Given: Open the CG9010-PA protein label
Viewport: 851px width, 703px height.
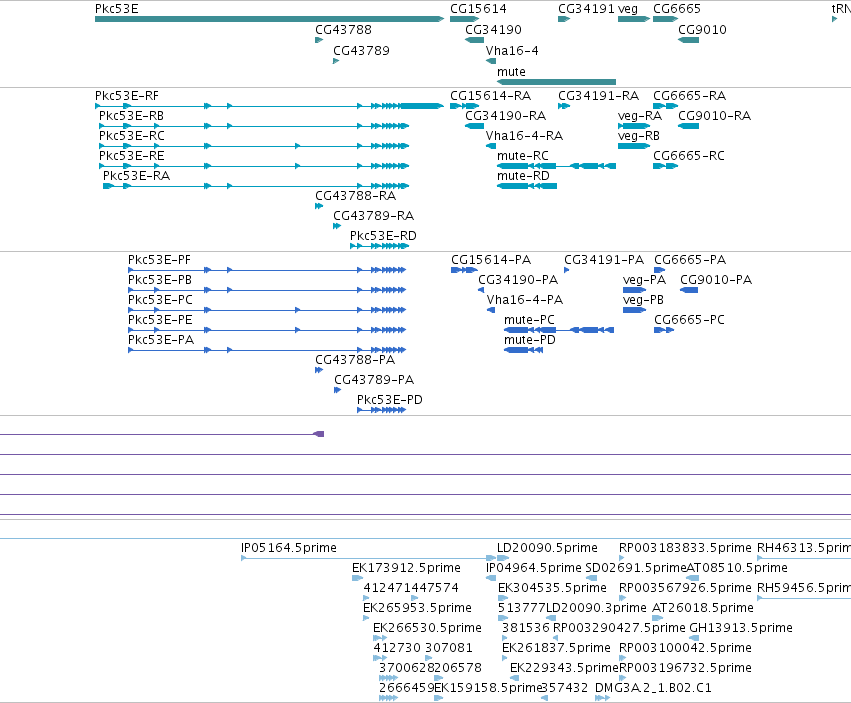Looking at the screenshot, I should click(x=716, y=280).
